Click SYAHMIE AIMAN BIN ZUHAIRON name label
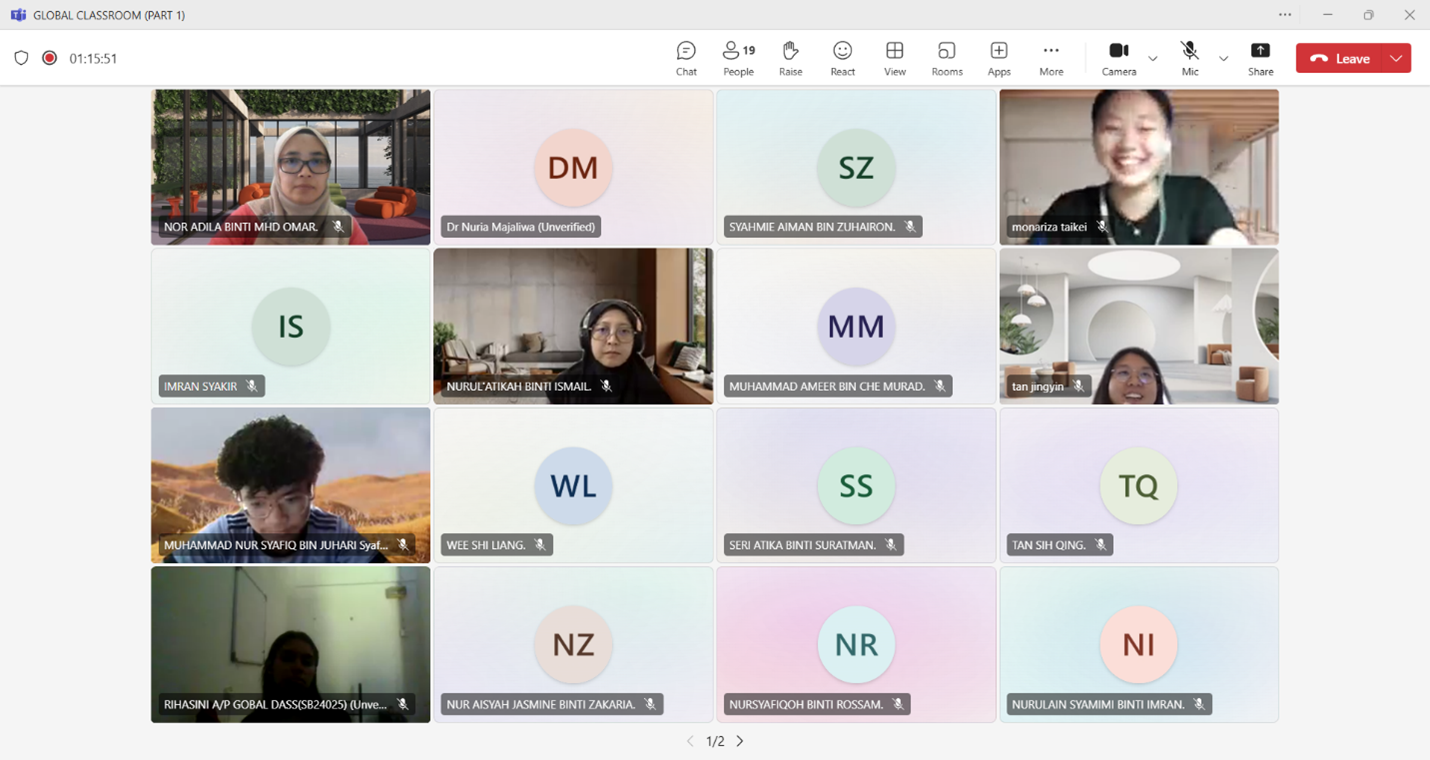This screenshot has width=1430, height=760. 812,227
